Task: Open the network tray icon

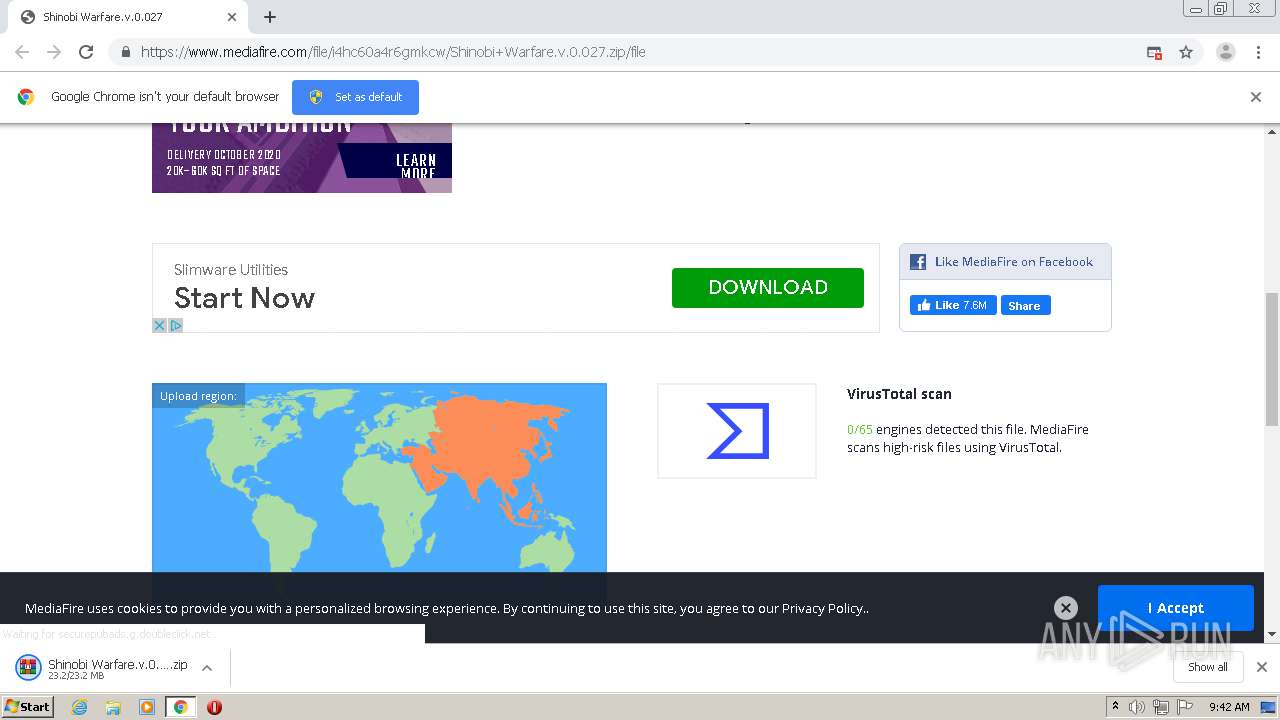Action: pos(1160,707)
